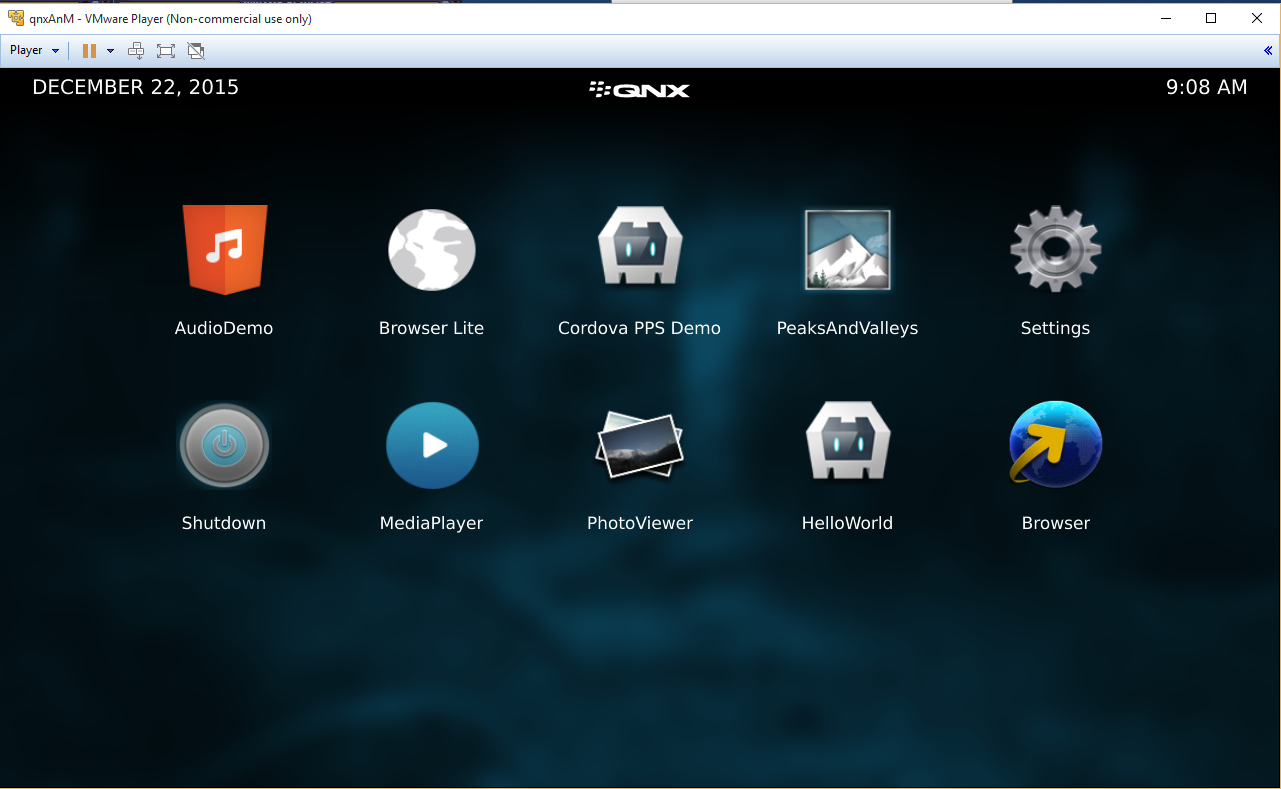The image size is (1281, 789).
Task: Click the December 22, 2015 date
Action: point(136,87)
